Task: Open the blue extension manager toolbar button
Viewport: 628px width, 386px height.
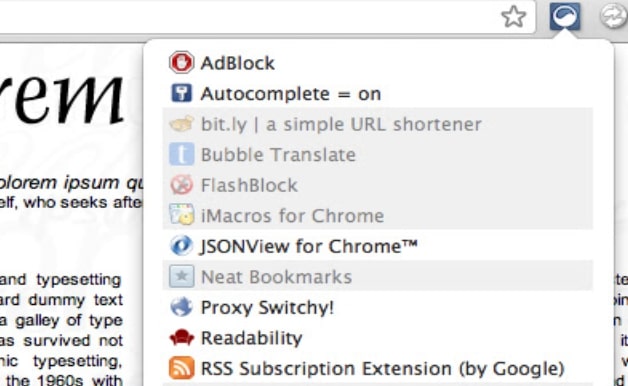Action: point(565,16)
